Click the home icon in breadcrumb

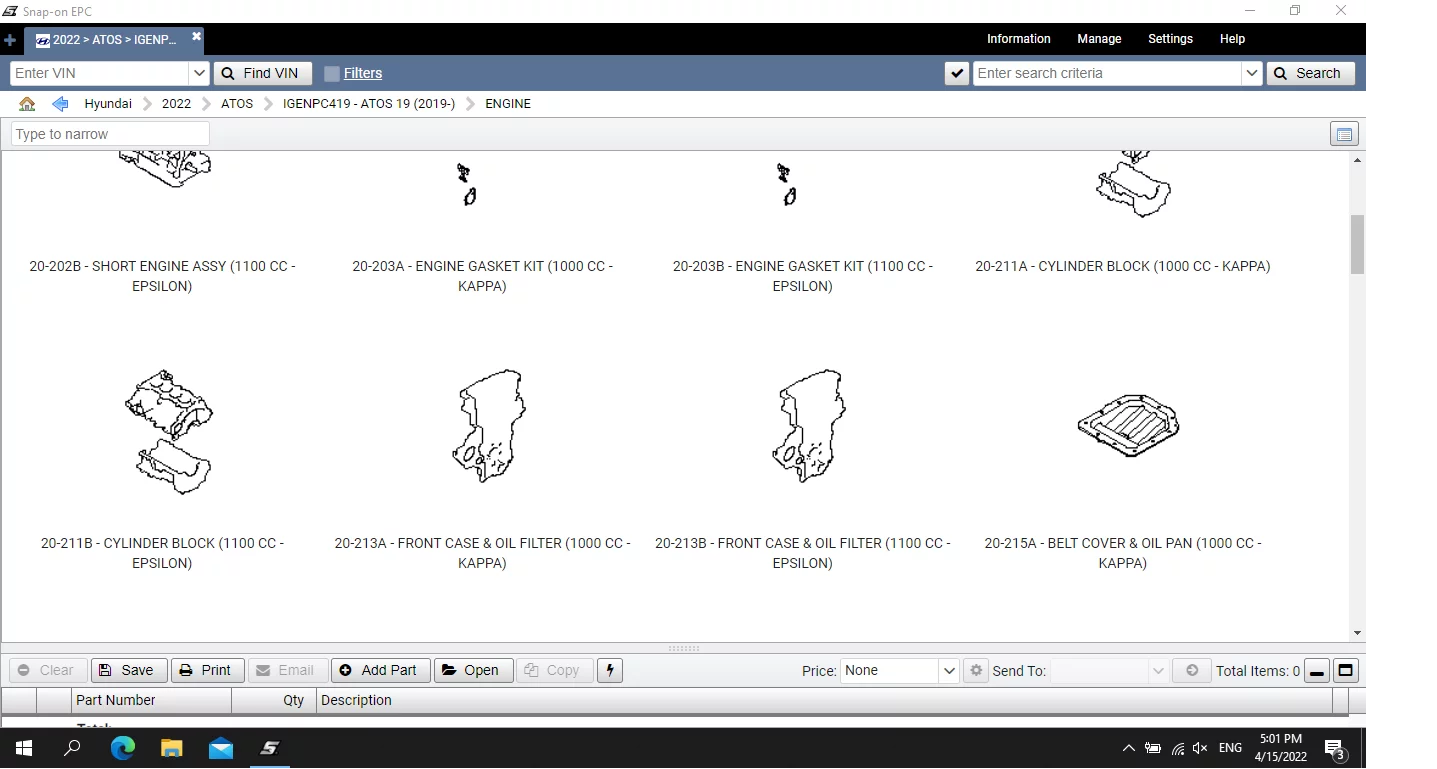pos(27,104)
